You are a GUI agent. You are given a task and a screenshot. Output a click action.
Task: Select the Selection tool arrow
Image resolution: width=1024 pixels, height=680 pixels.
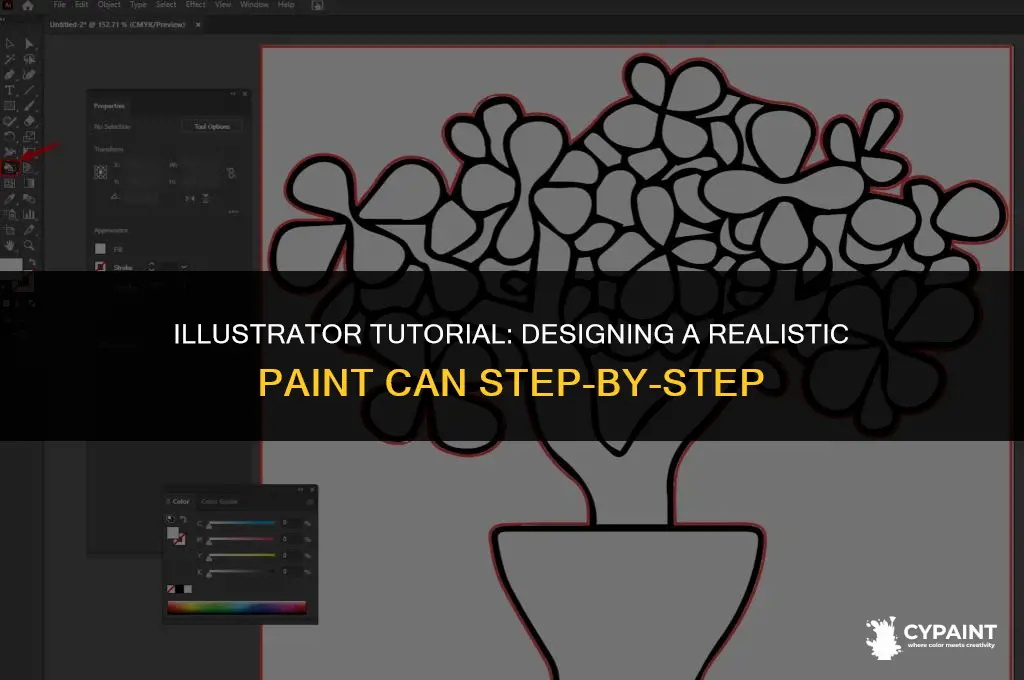coord(10,44)
